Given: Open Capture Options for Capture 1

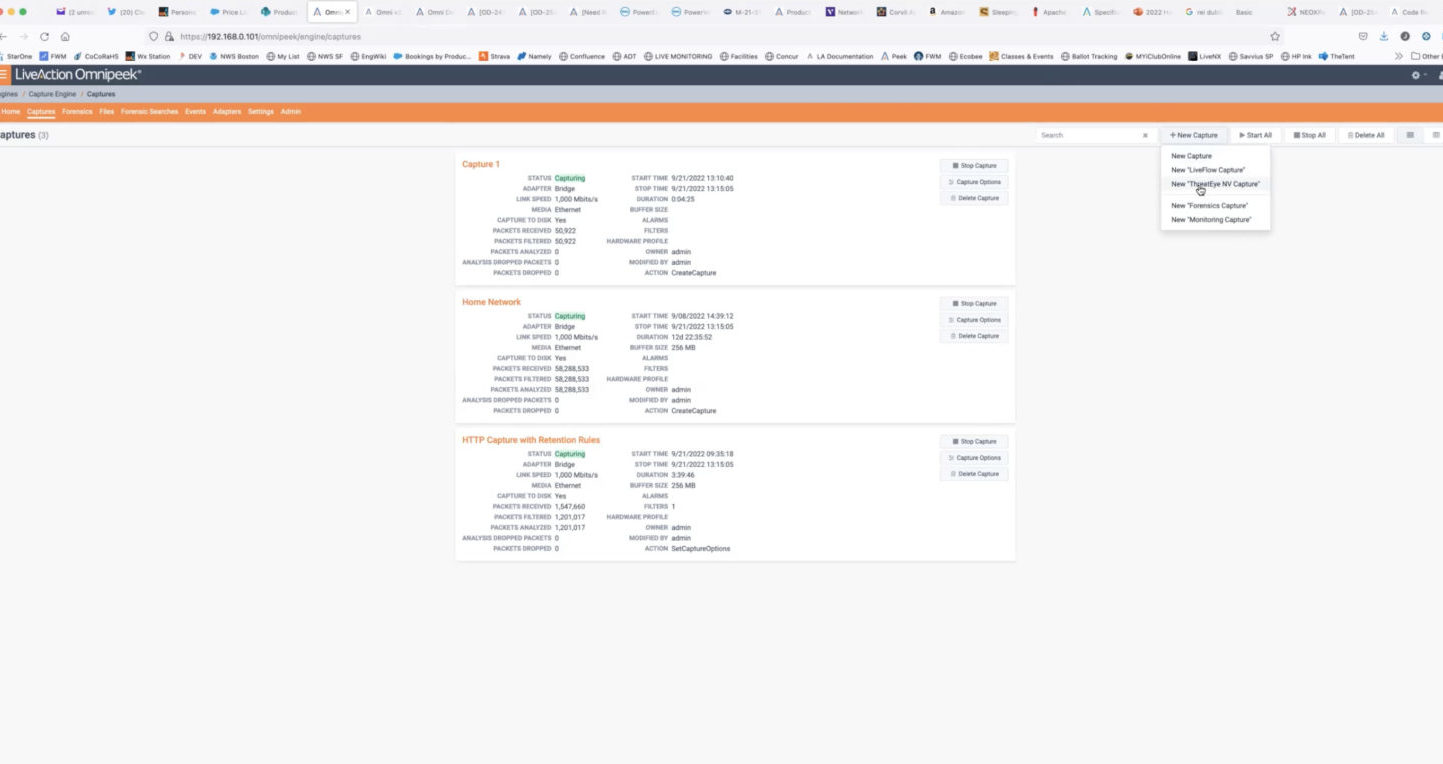Looking at the screenshot, I should pos(974,182).
